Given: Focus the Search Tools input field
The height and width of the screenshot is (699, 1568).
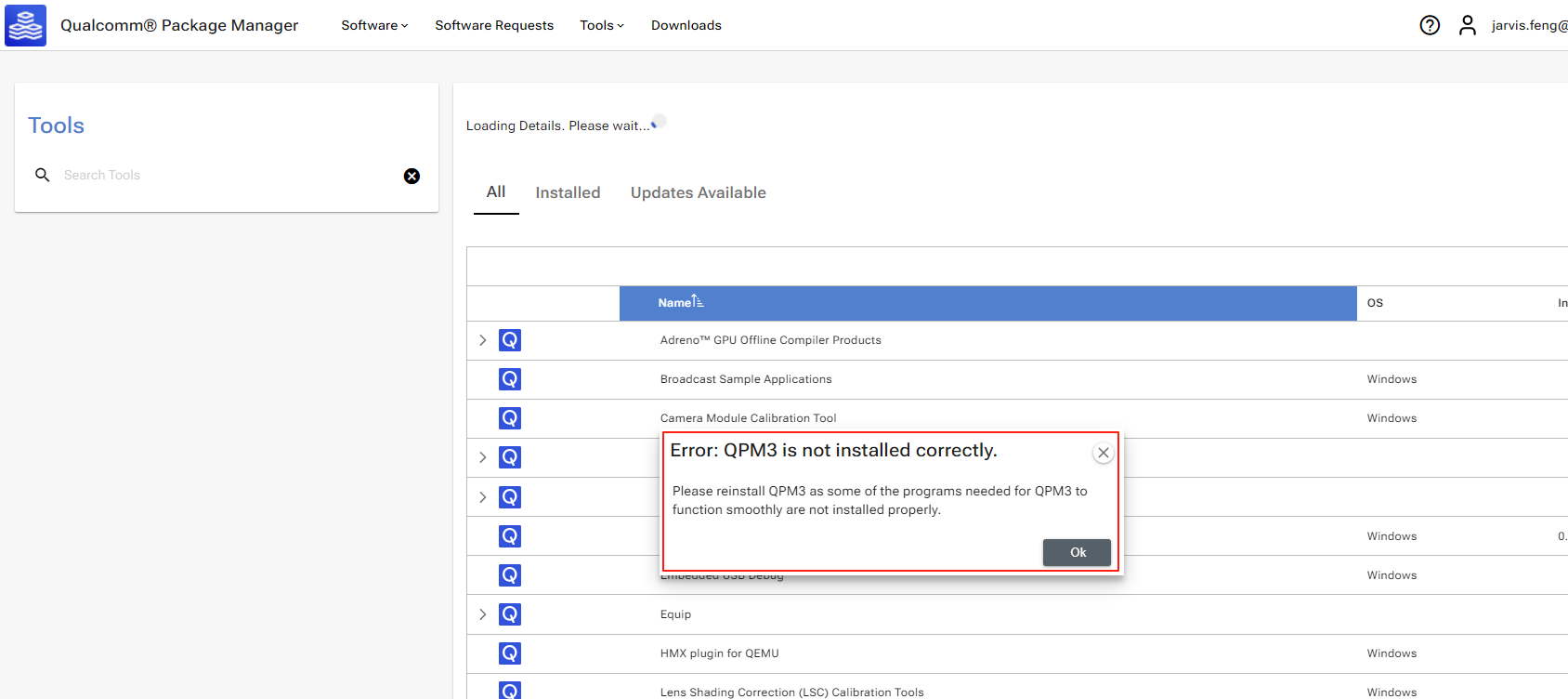Looking at the screenshot, I should (x=228, y=175).
